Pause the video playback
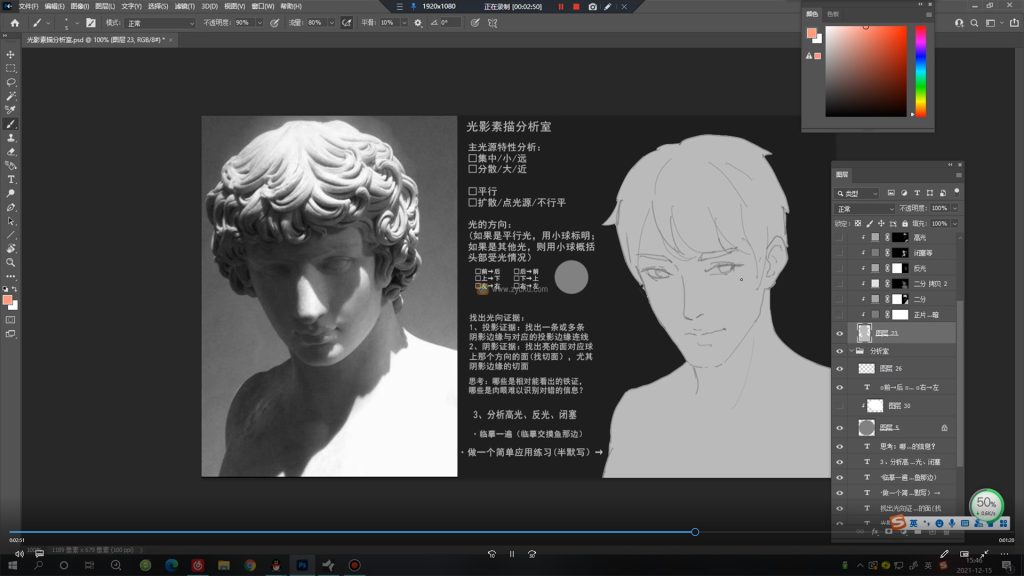The image size is (1024, 576). (x=511, y=554)
